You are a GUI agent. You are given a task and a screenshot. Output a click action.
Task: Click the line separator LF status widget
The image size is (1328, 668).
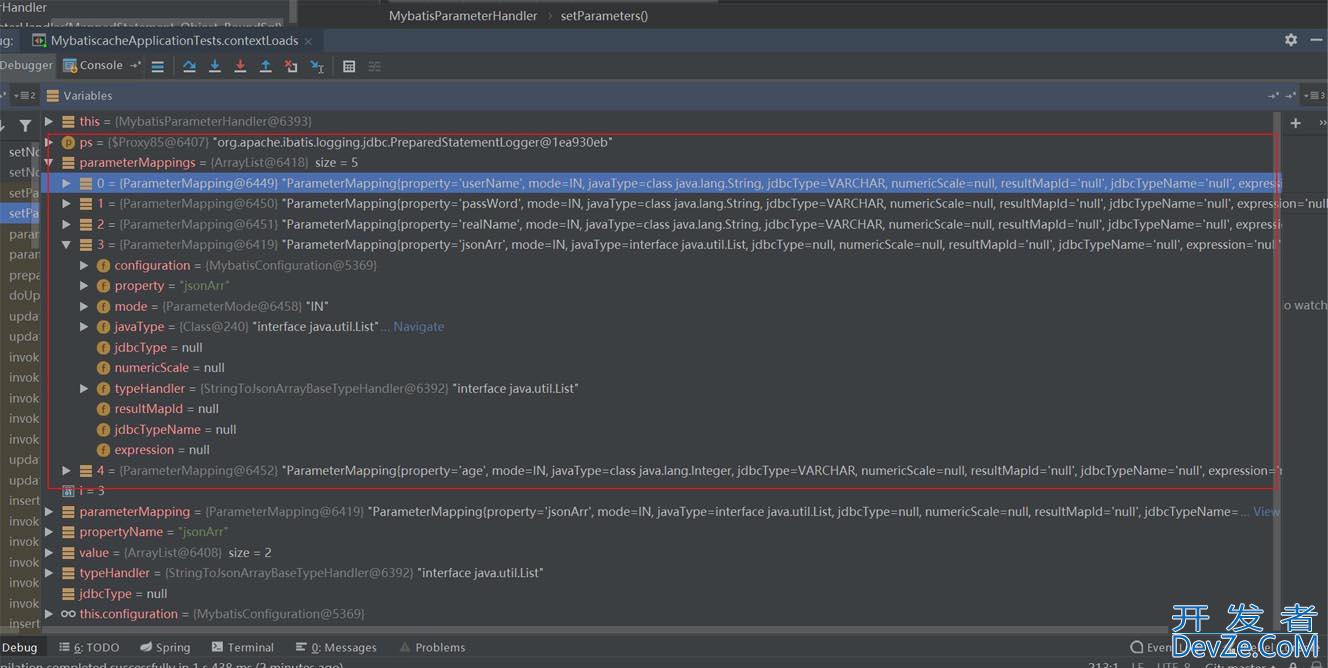coord(1138,664)
